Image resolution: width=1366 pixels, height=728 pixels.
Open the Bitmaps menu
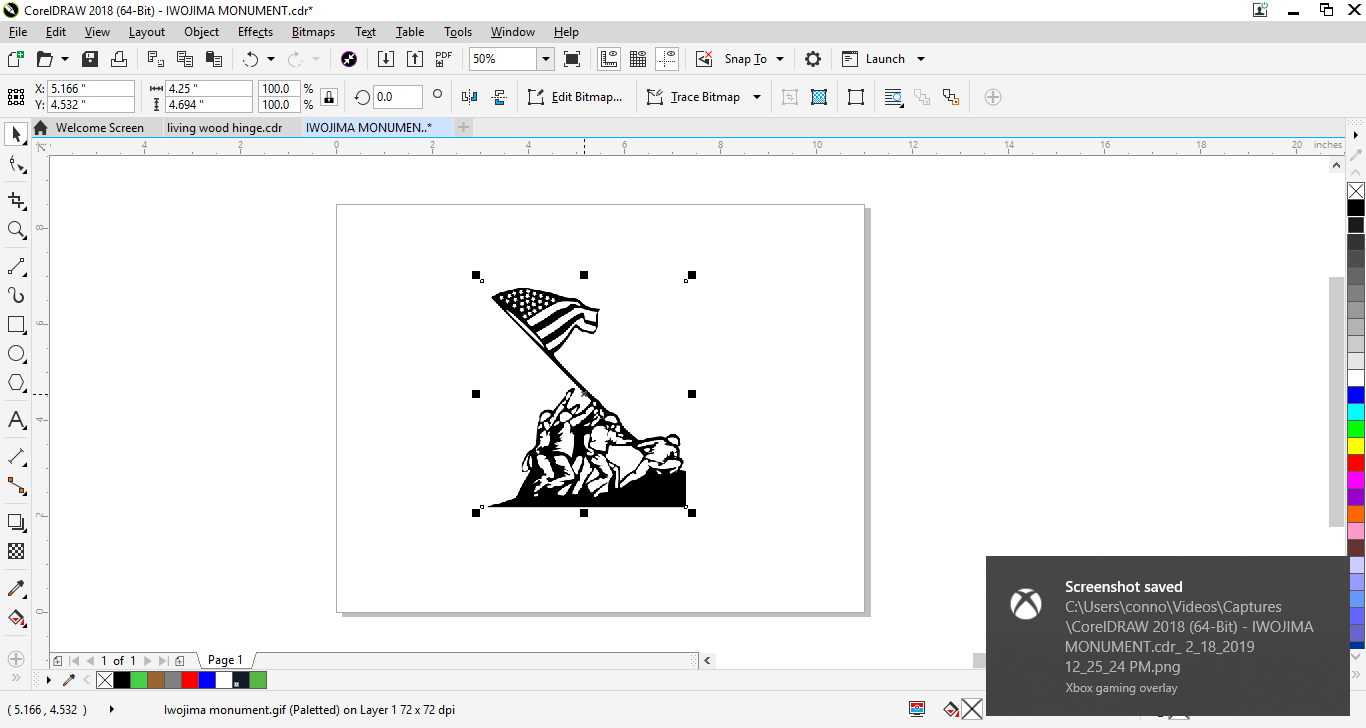point(313,32)
